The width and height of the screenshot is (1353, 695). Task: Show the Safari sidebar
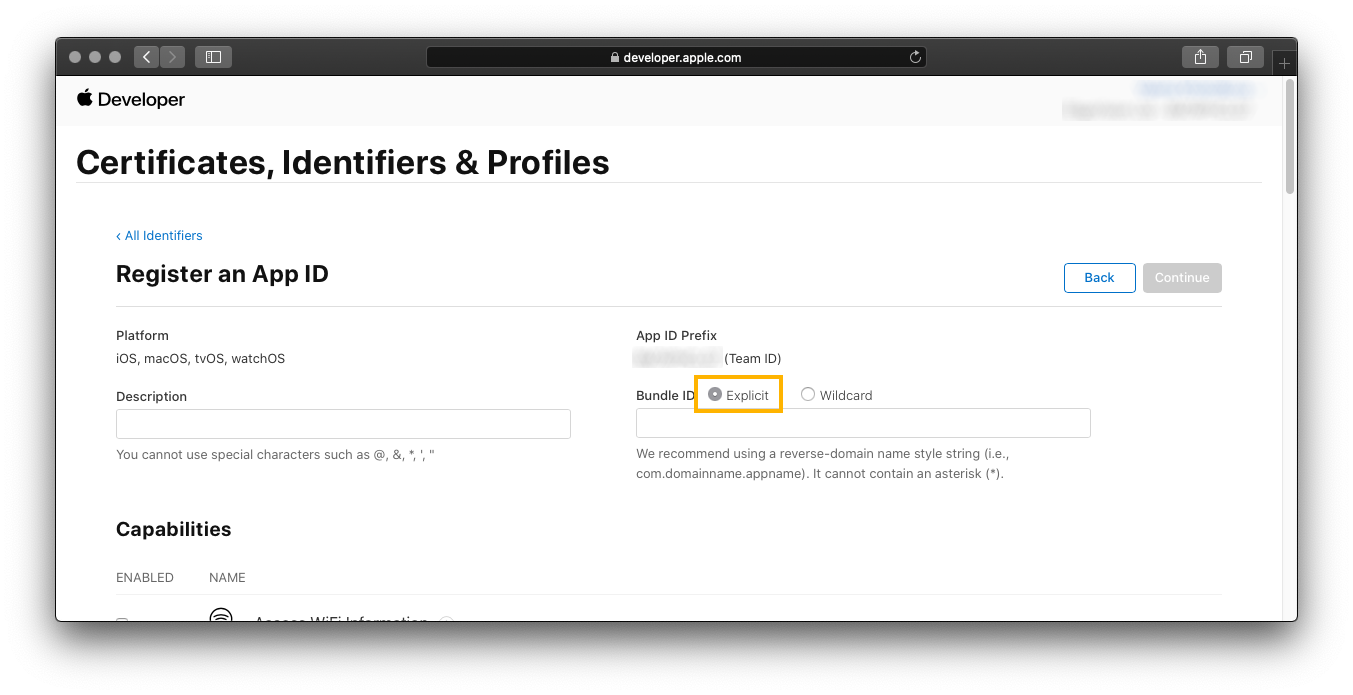tap(213, 57)
